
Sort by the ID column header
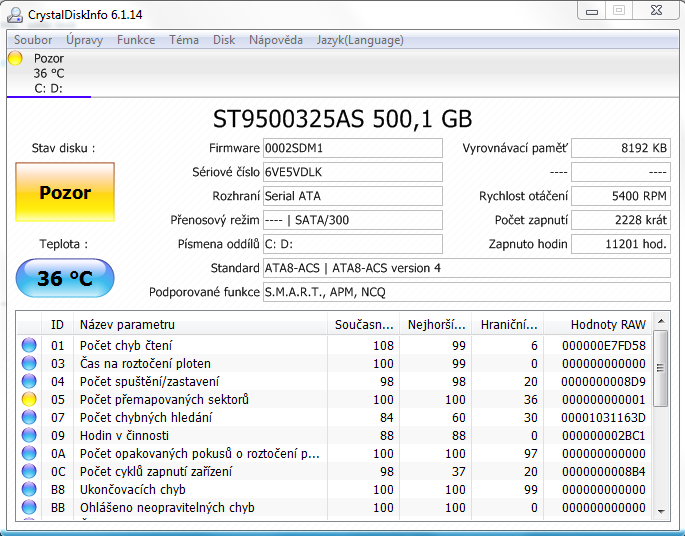(x=57, y=325)
